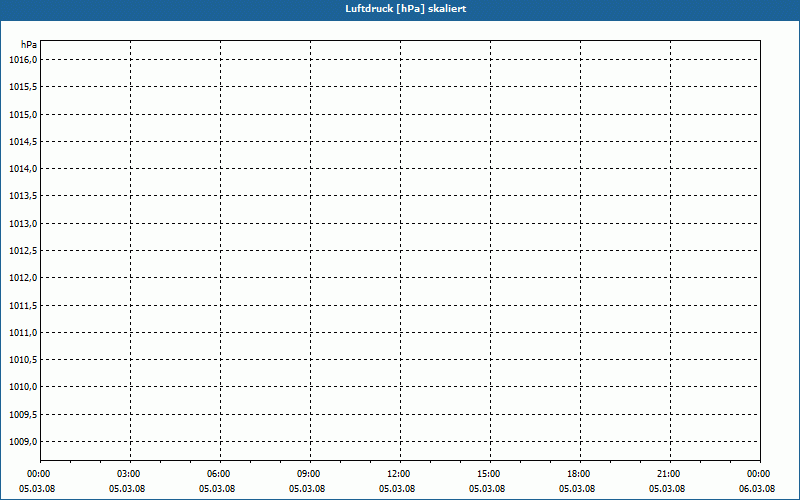Click the 1014,0 axis tick label
This screenshot has width=800, height=500.
tap(23, 168)
